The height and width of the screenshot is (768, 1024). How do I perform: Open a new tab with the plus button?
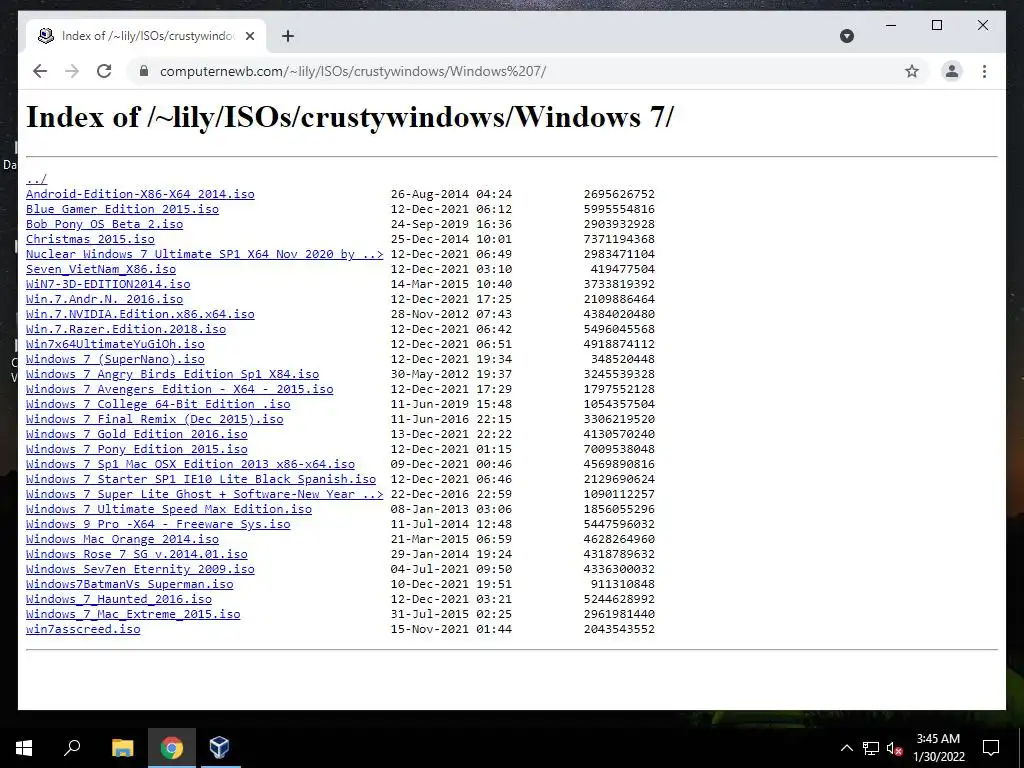click(288, 36)
